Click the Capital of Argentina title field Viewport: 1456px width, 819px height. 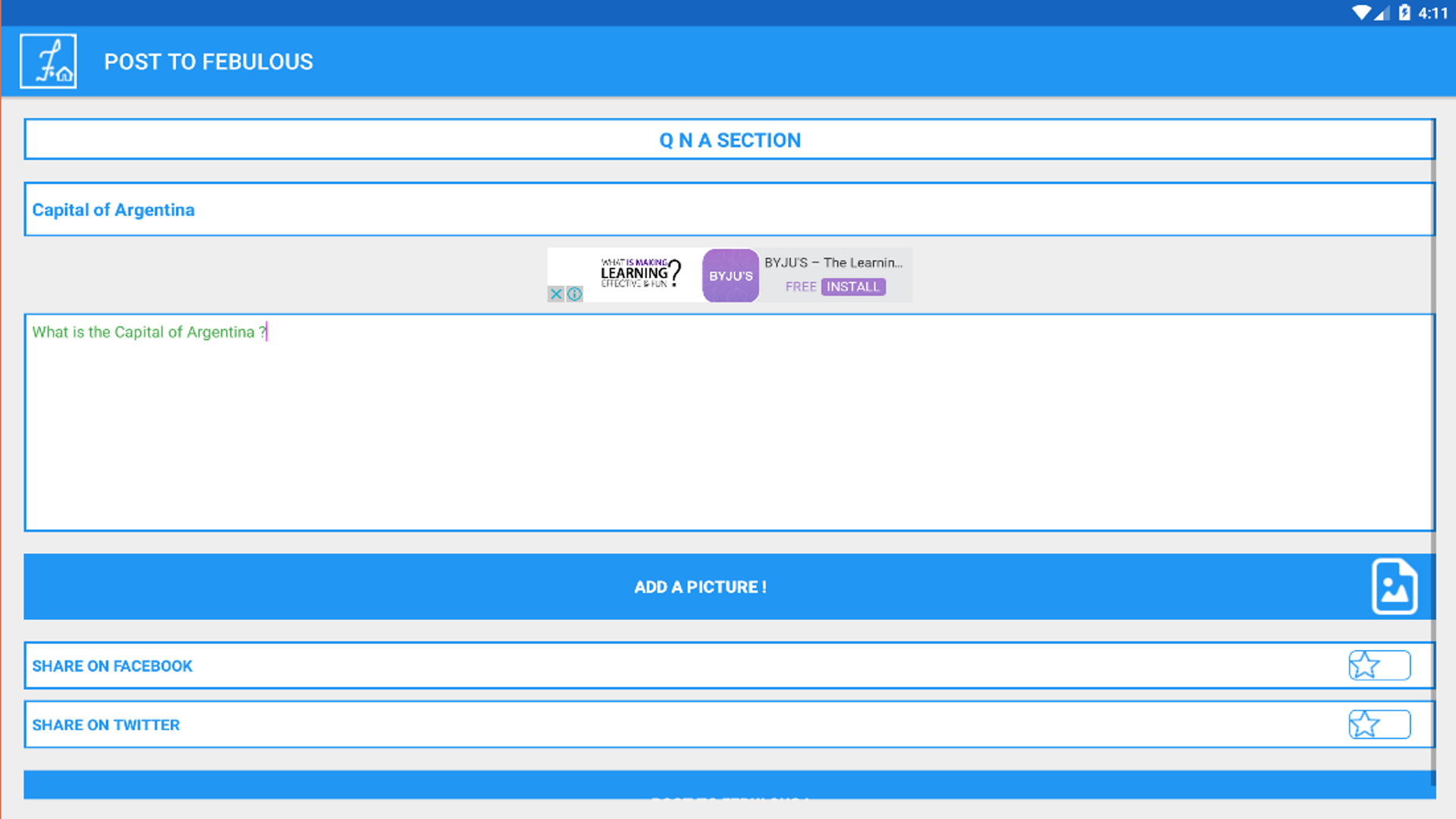(729, 209)
